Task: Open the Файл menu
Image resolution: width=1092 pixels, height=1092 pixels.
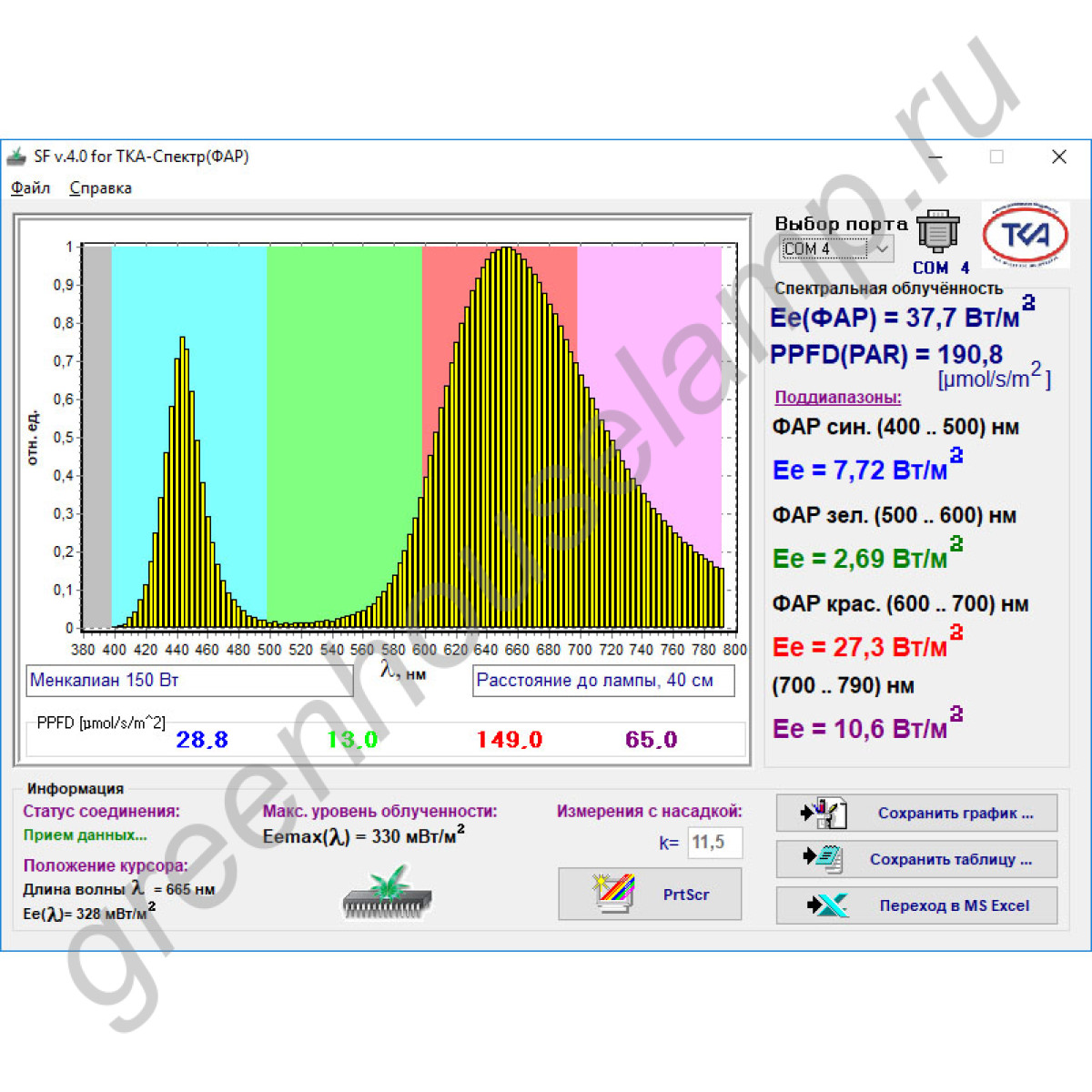Action: coord(30,188)
